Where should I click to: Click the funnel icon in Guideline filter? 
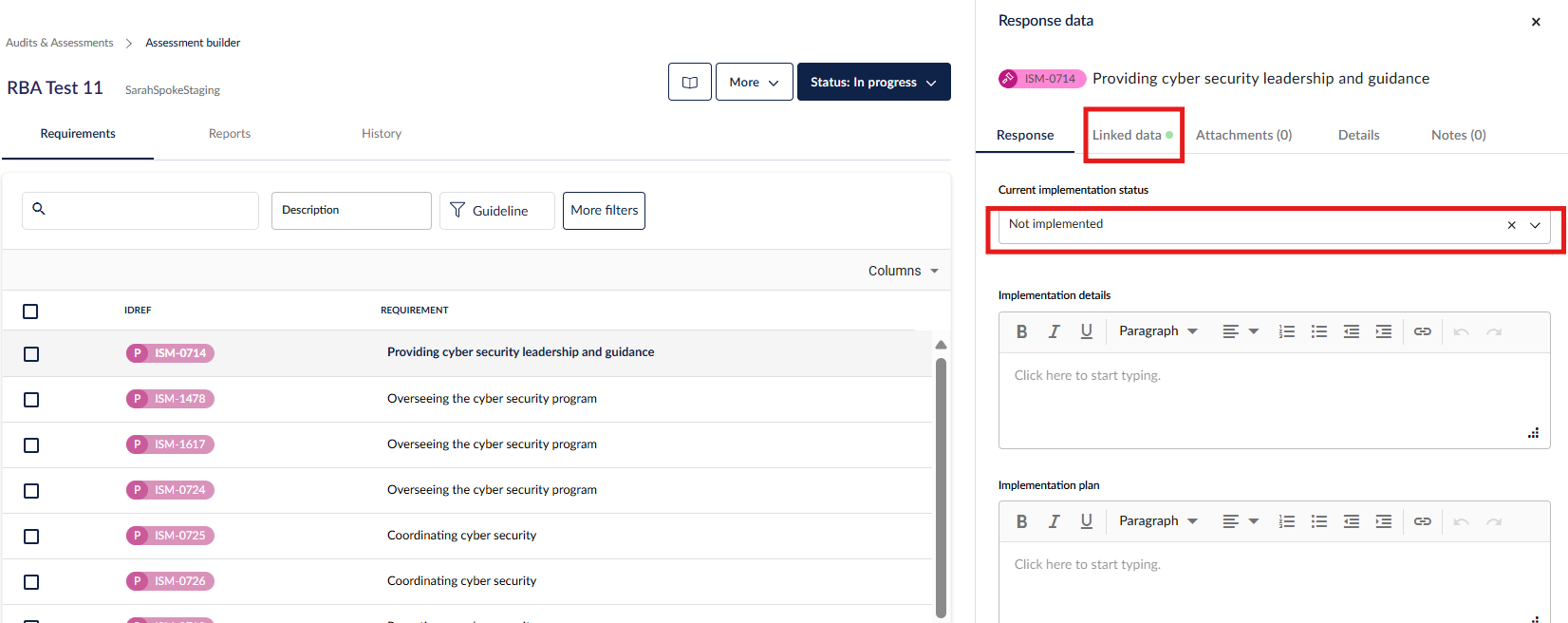tap(457, 210)
